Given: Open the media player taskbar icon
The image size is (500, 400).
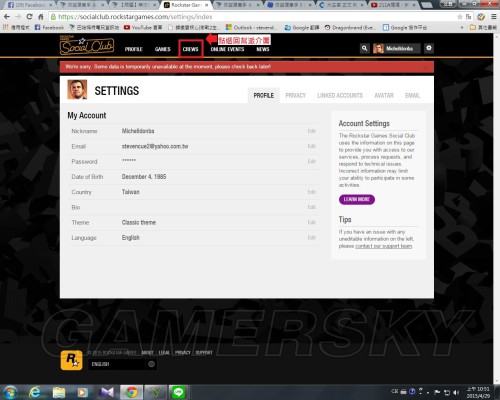Looking at the screenshot, I should coord(83,392).
